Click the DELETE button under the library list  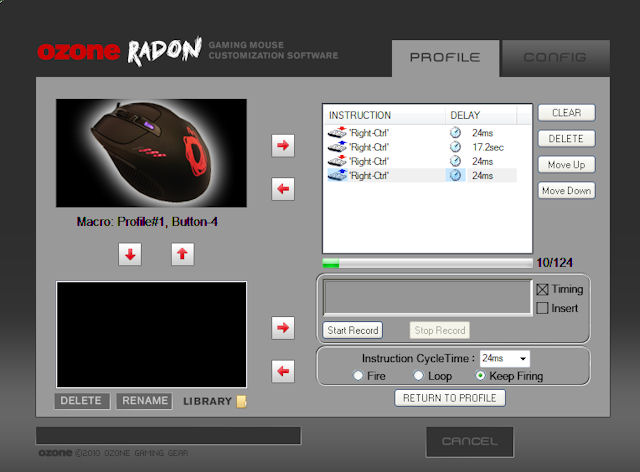[82, 401]
